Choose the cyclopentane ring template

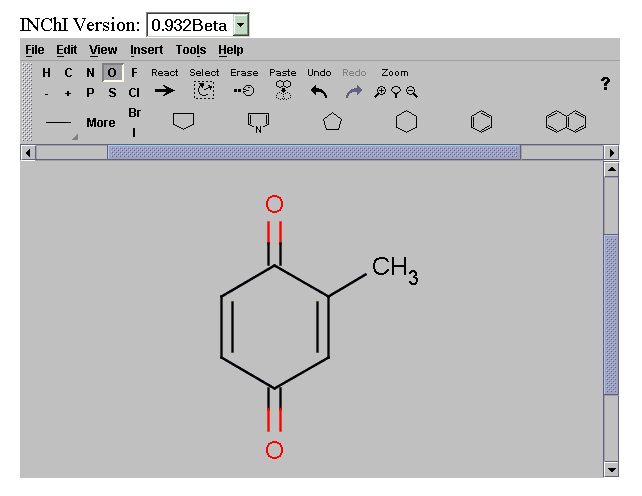tap(332, 122)
